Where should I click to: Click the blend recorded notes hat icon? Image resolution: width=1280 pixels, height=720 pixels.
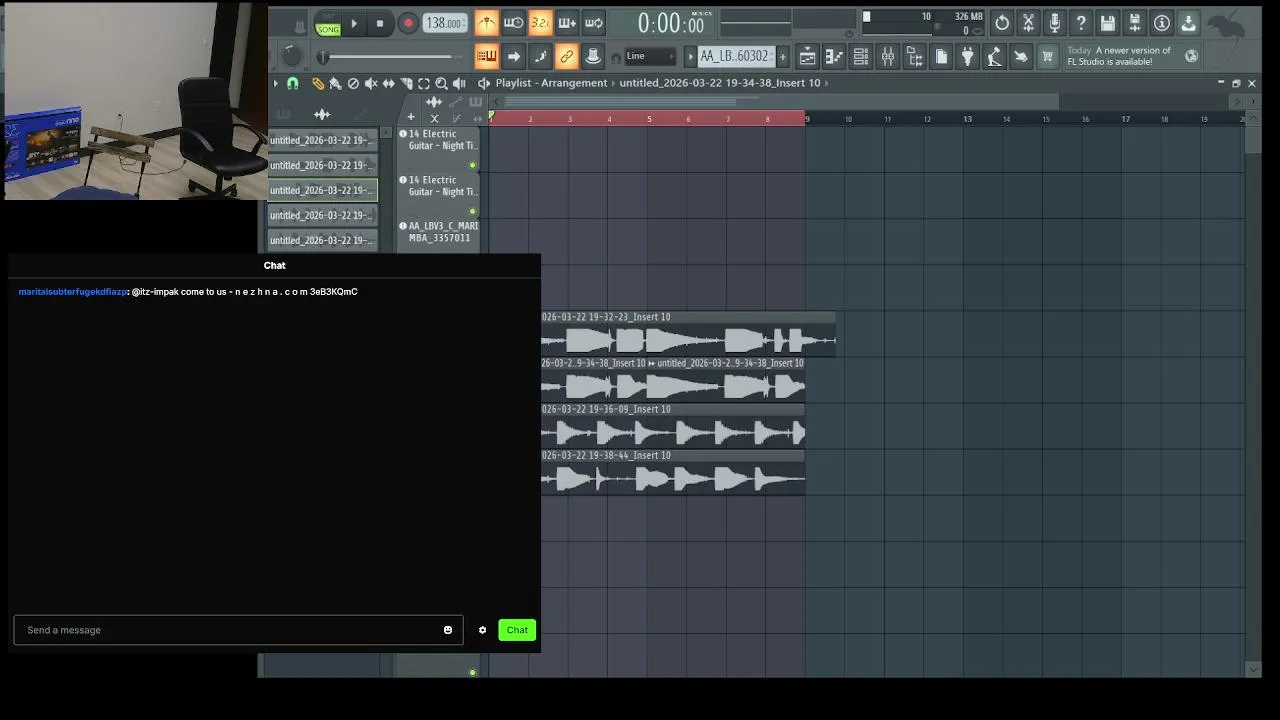pos(593,56)
